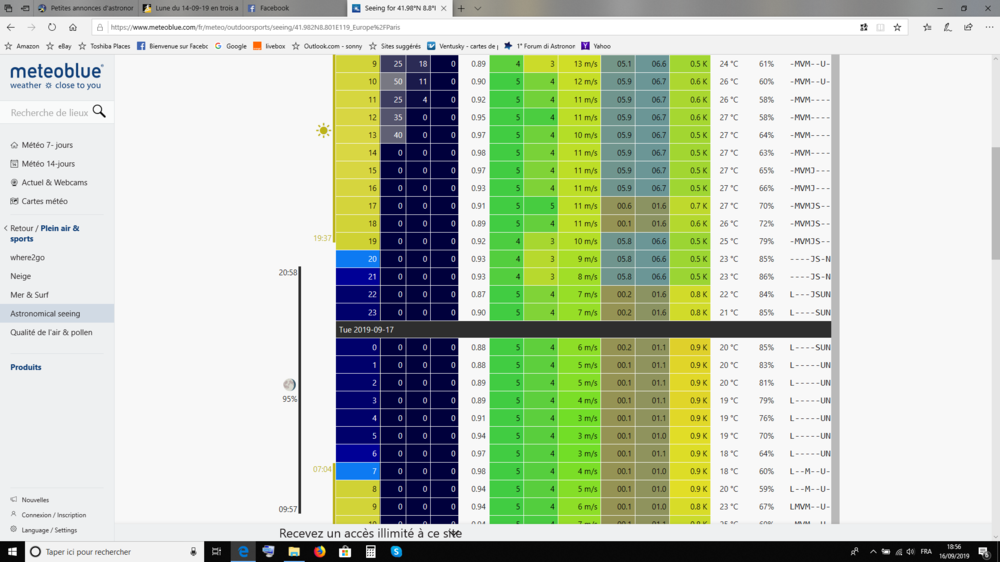The height and width of the screenshot is (562, 1000).
Task: Focus the Recherche de lieux search field
Action: point(49,112)
